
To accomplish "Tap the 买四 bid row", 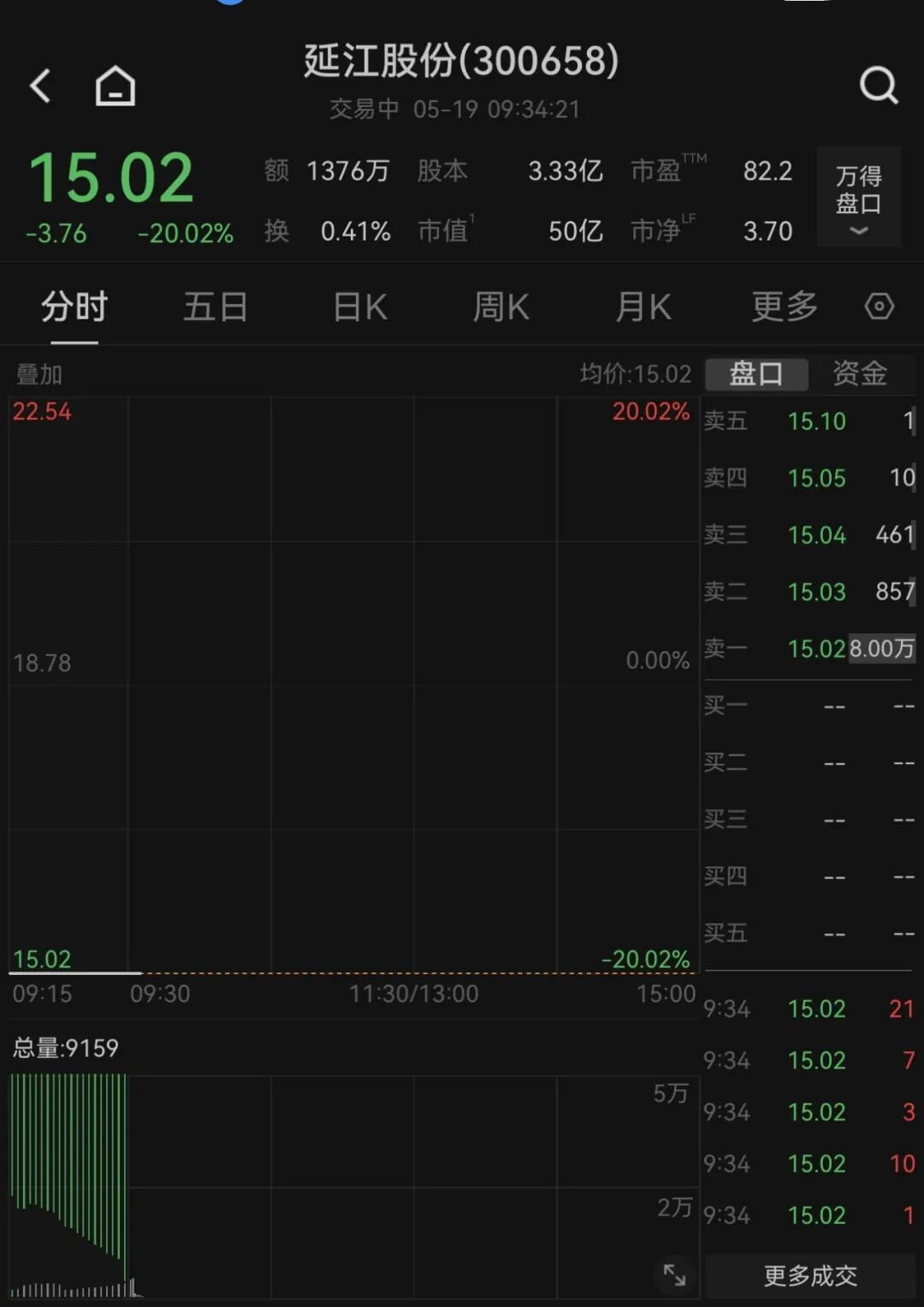I will [x=809, y=876].
